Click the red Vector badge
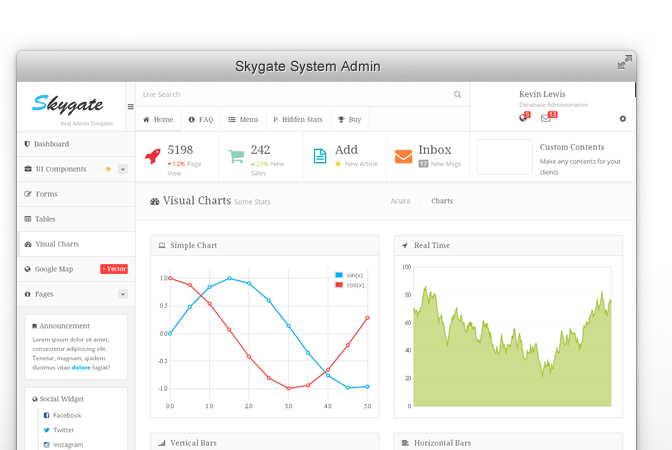This screenshot has width=672, height=450. (x=114, y=269)
